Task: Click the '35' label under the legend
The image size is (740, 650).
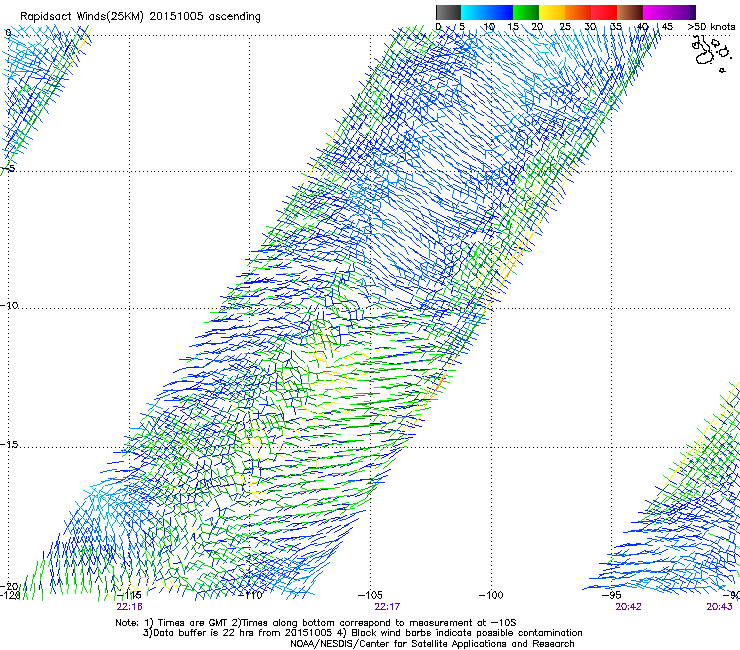Action: pyautogui.click(x=616, y=27)
